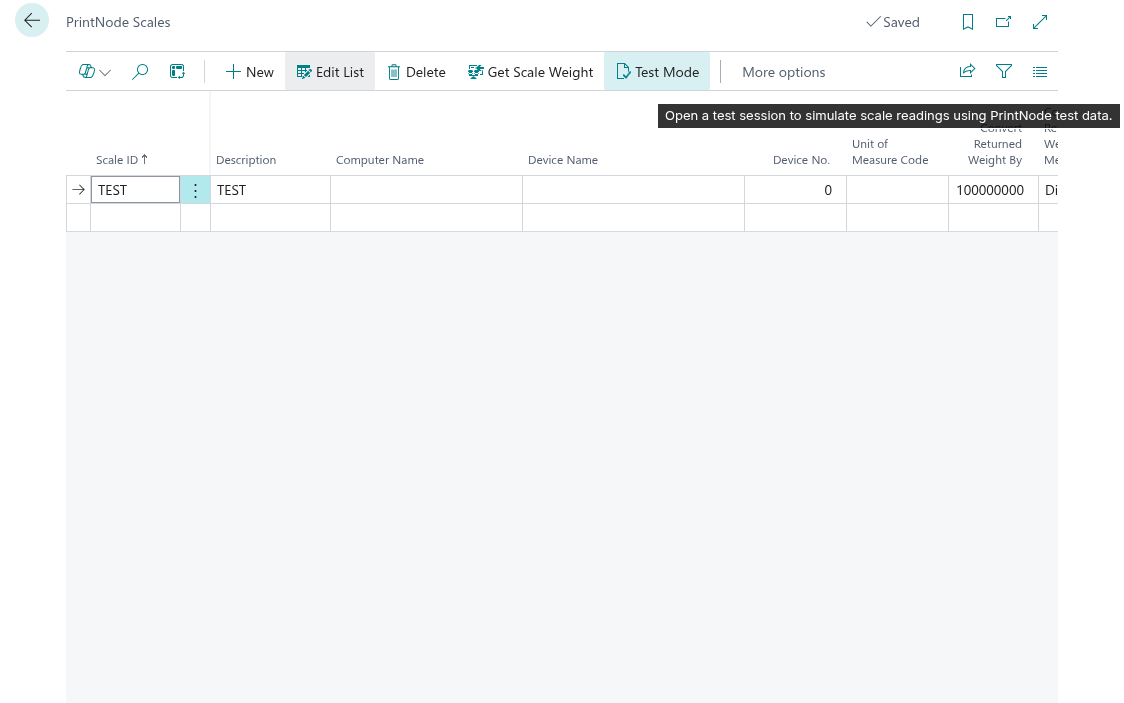
Task: Click the share icon
Action: [x=967, y=72]
